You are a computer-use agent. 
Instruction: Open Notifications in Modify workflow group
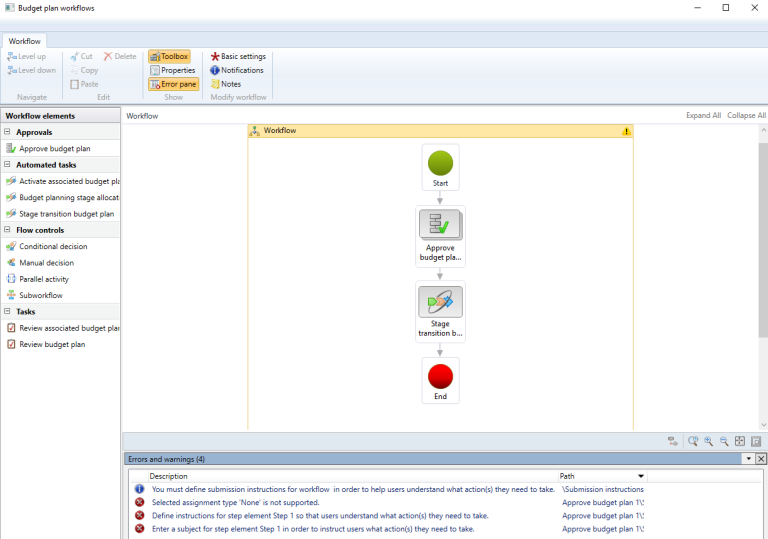237,71
